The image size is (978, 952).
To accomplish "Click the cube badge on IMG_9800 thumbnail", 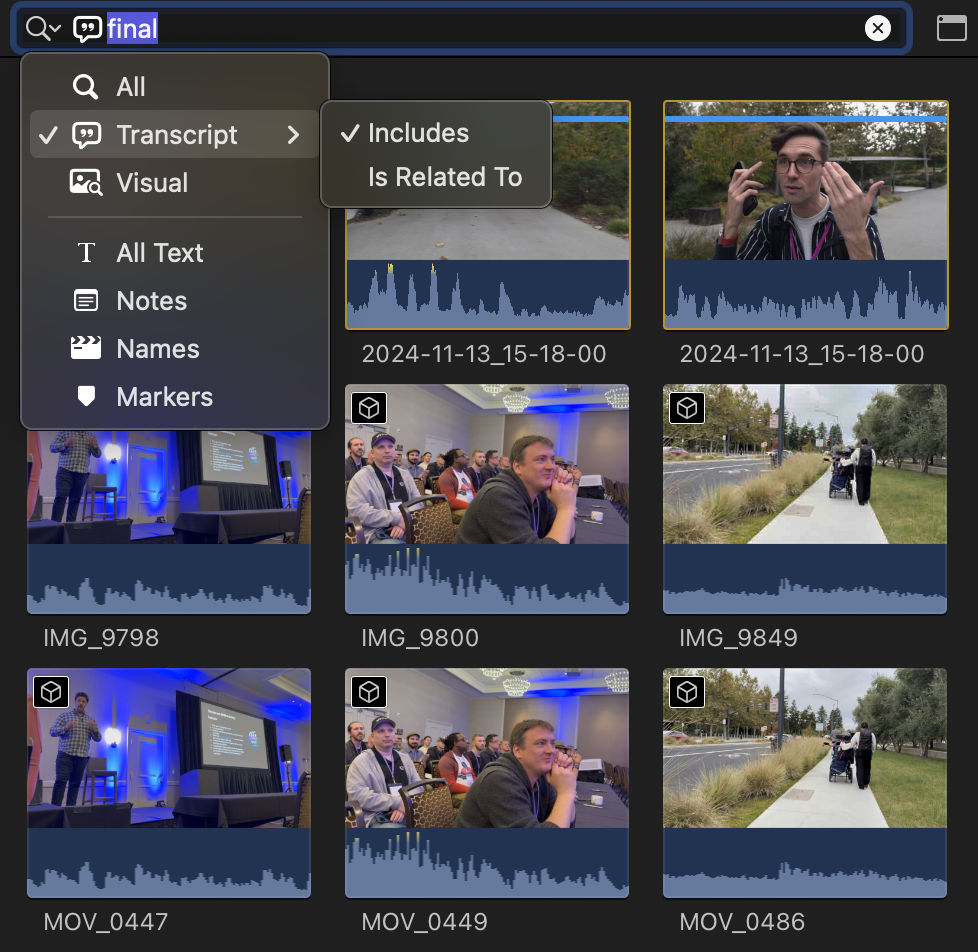I will coord(368,408).
